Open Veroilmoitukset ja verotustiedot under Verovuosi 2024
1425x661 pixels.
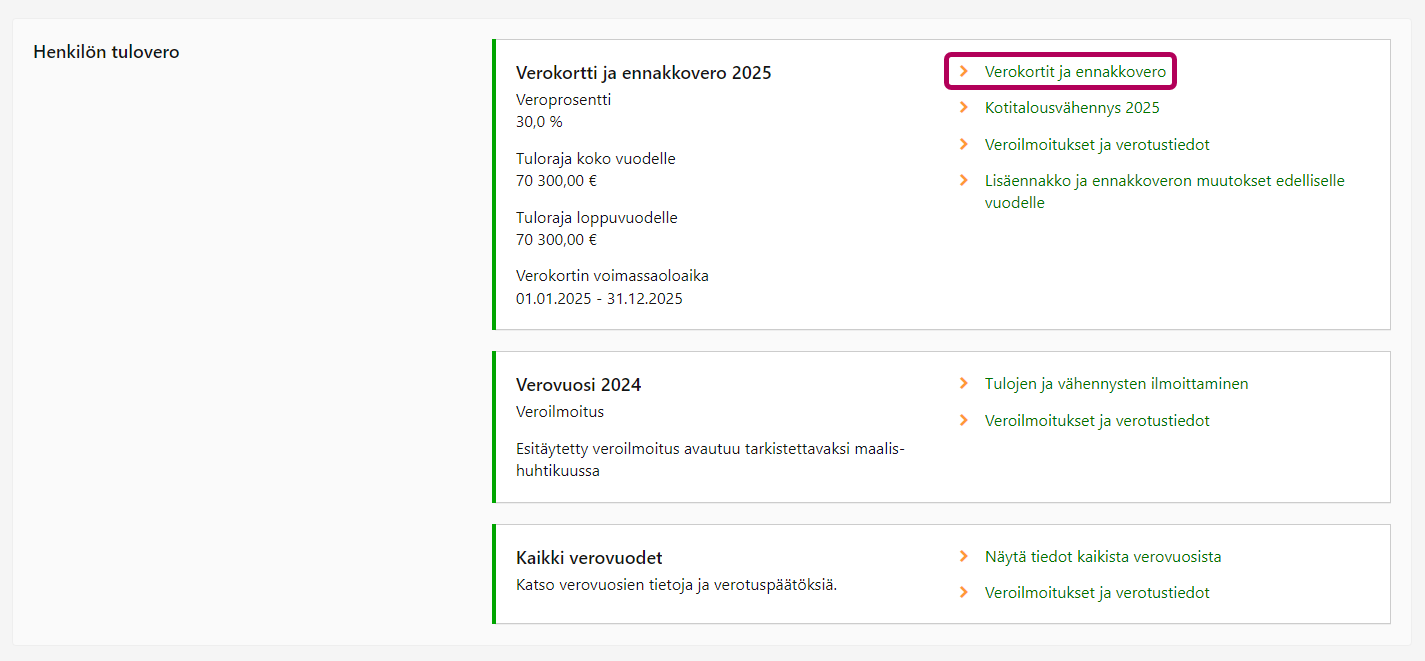click(1097, 421)
